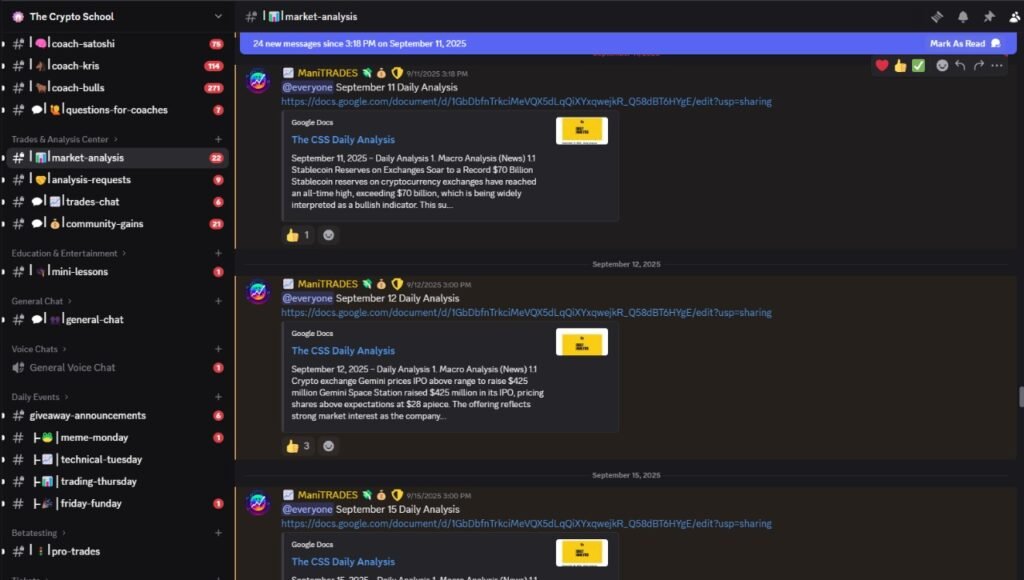Toggle the thumbs up reaction showing 3
This screenshot has height=580, width=1024.
tap(298, 446)
